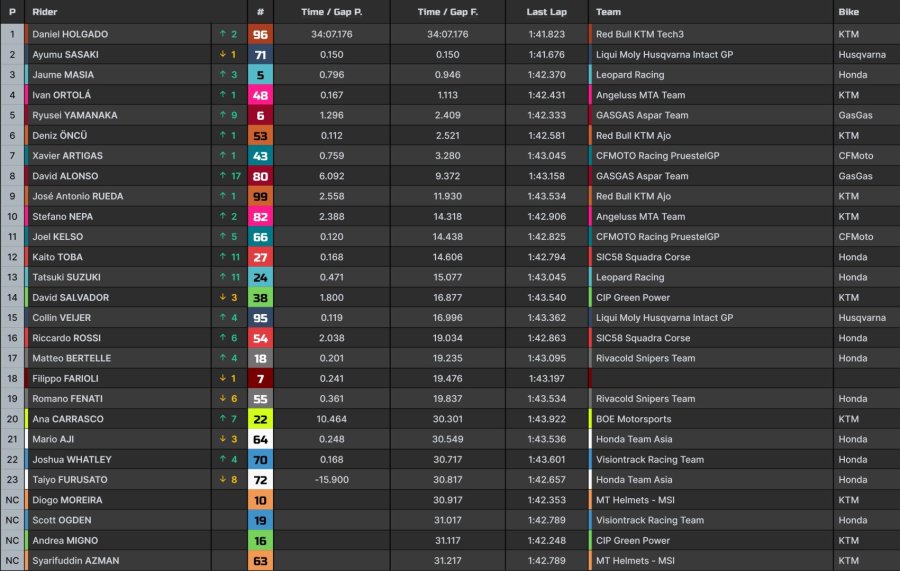This screenshot has width=900, height=571.
Task: Click Ana Carrasco's yellow number 22 badge
Action: click(260, 419)
